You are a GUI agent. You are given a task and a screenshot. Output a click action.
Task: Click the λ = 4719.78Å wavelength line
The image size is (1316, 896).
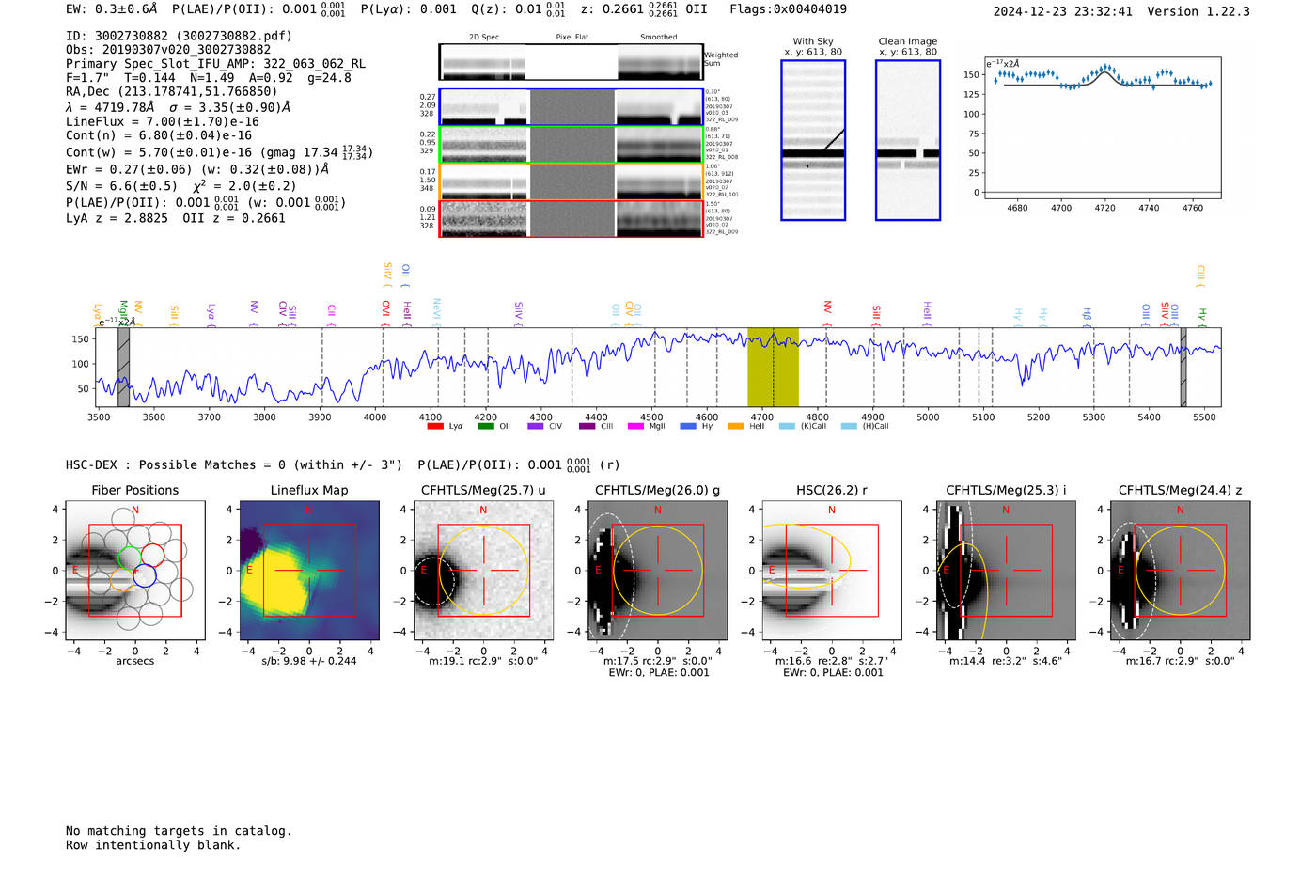(178, 107)
